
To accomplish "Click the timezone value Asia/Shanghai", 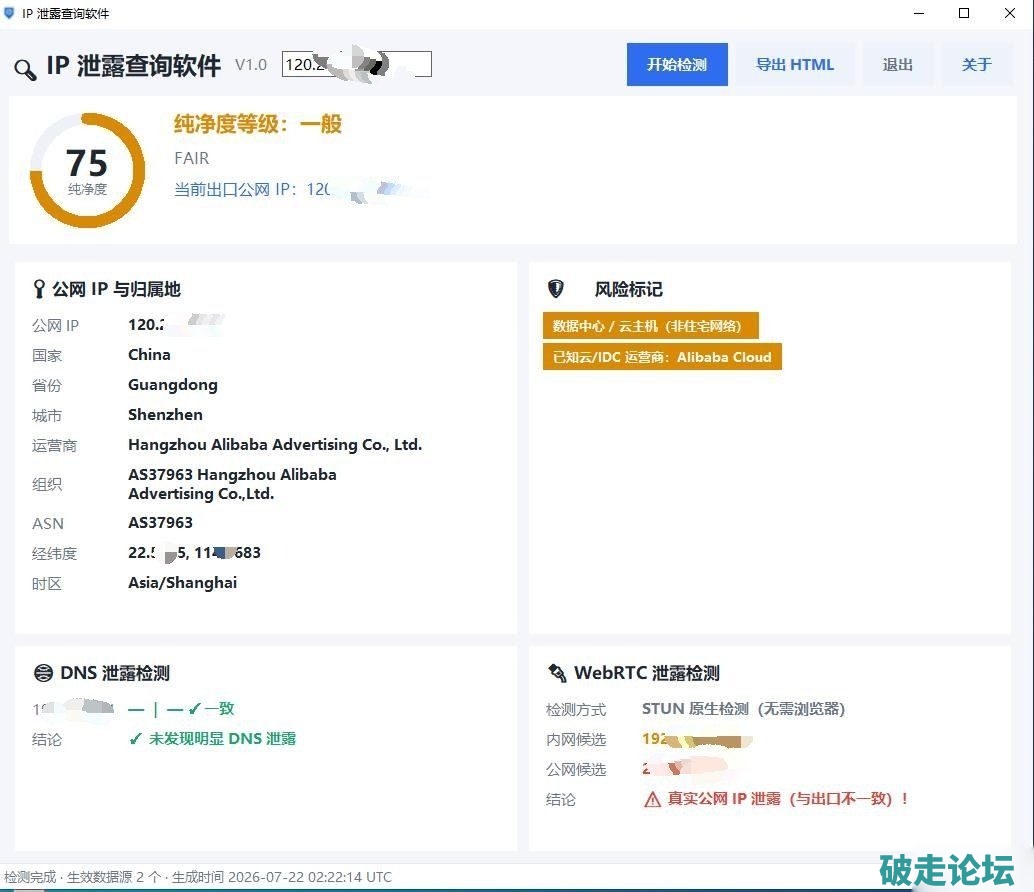I will [183, 583].
